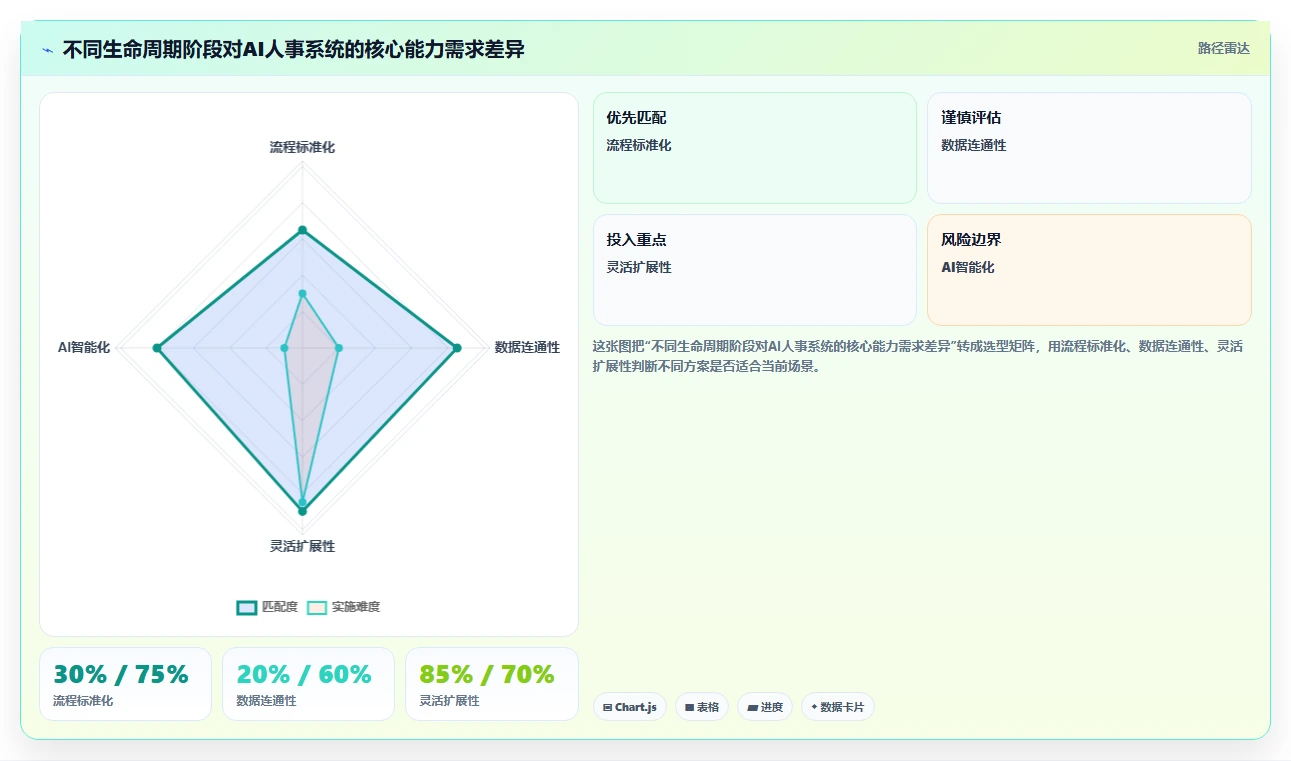This screenshot has width=1291, height=761.
Task: Click 匹配度 data point on 流程标准化 axis
Action: [x=302, y=230]
